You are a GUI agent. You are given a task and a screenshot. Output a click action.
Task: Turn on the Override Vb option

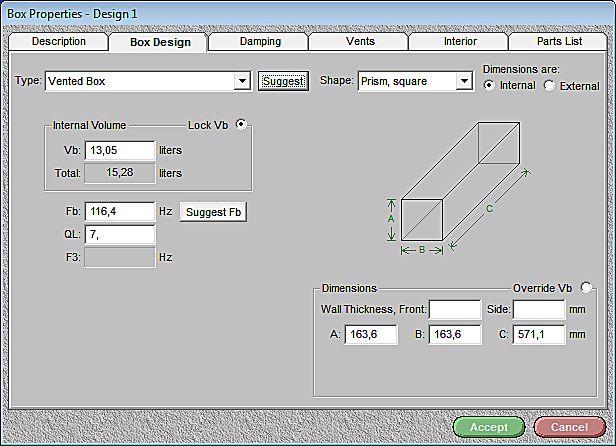click(x=585, y=288)
